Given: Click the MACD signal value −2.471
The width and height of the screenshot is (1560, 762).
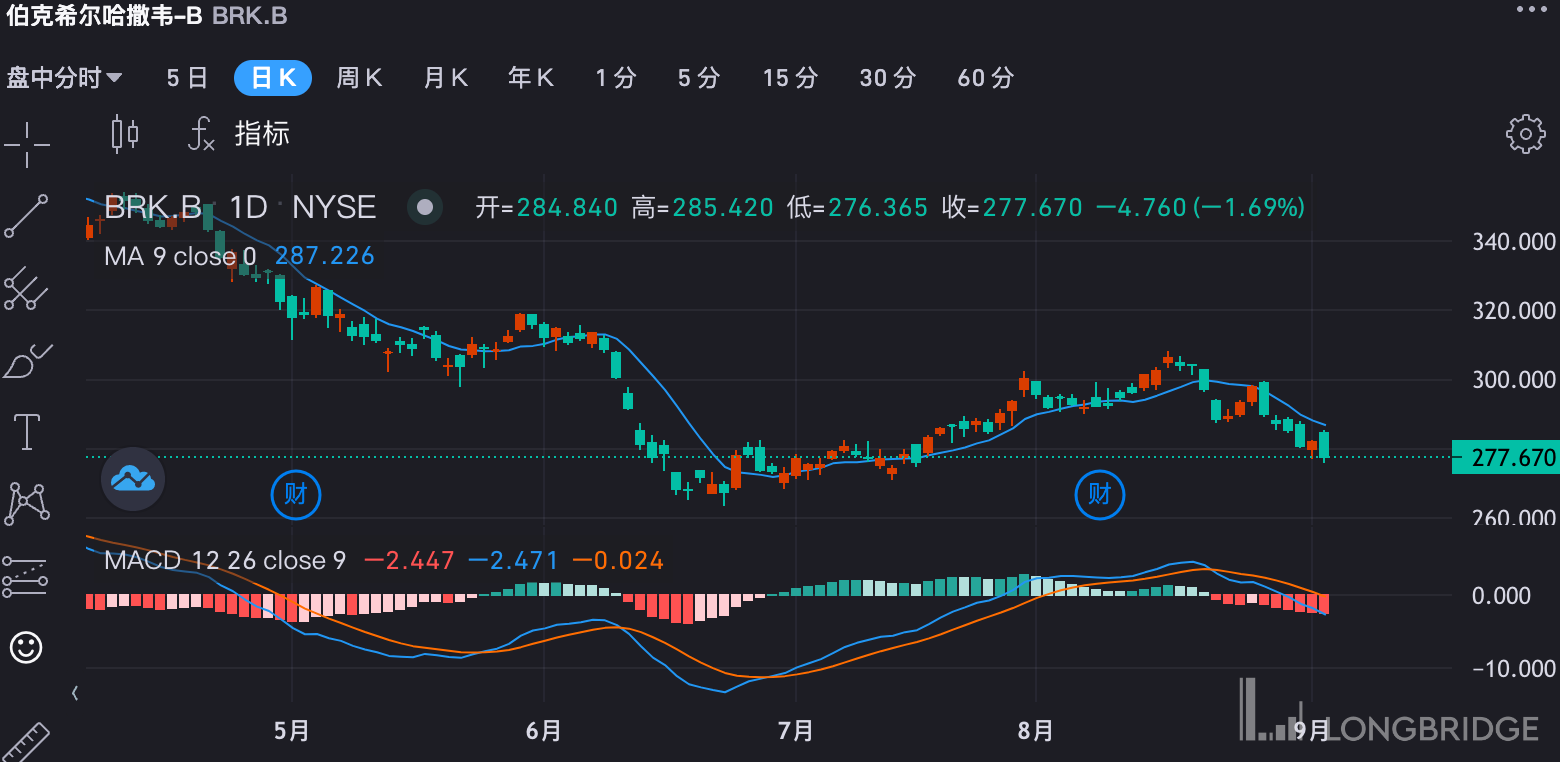Looking at the screenshot, I should [x=514, y=560].
